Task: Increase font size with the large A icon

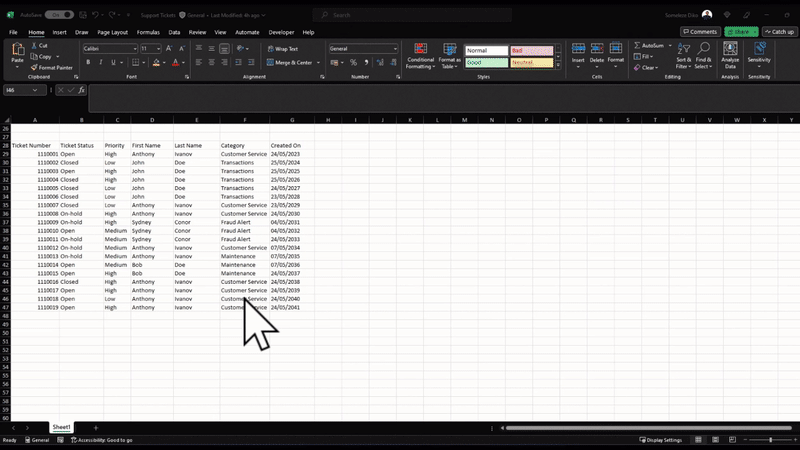Action: tap(169, 48)
